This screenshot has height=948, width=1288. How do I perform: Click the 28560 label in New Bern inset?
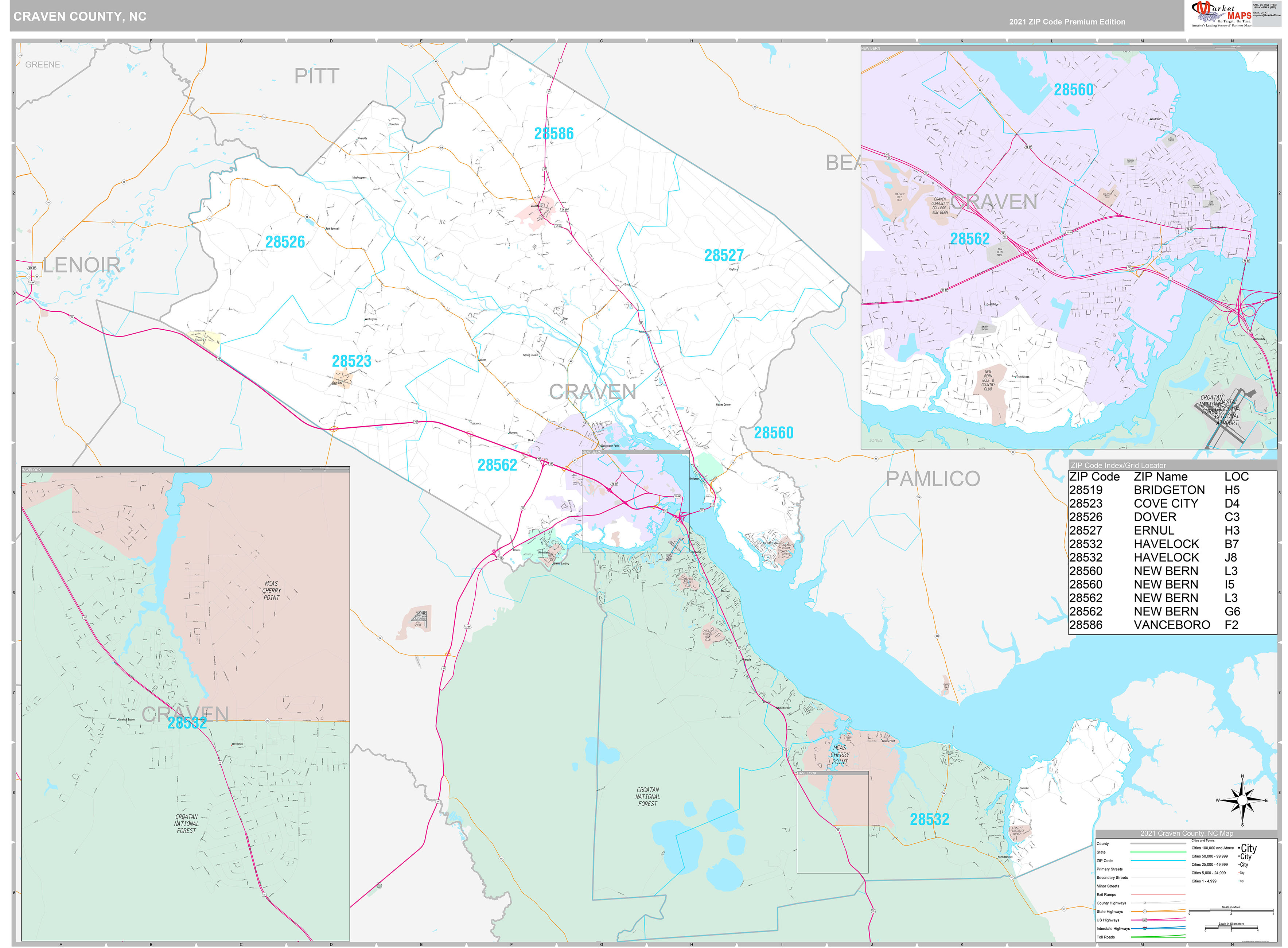[1074, 90]
